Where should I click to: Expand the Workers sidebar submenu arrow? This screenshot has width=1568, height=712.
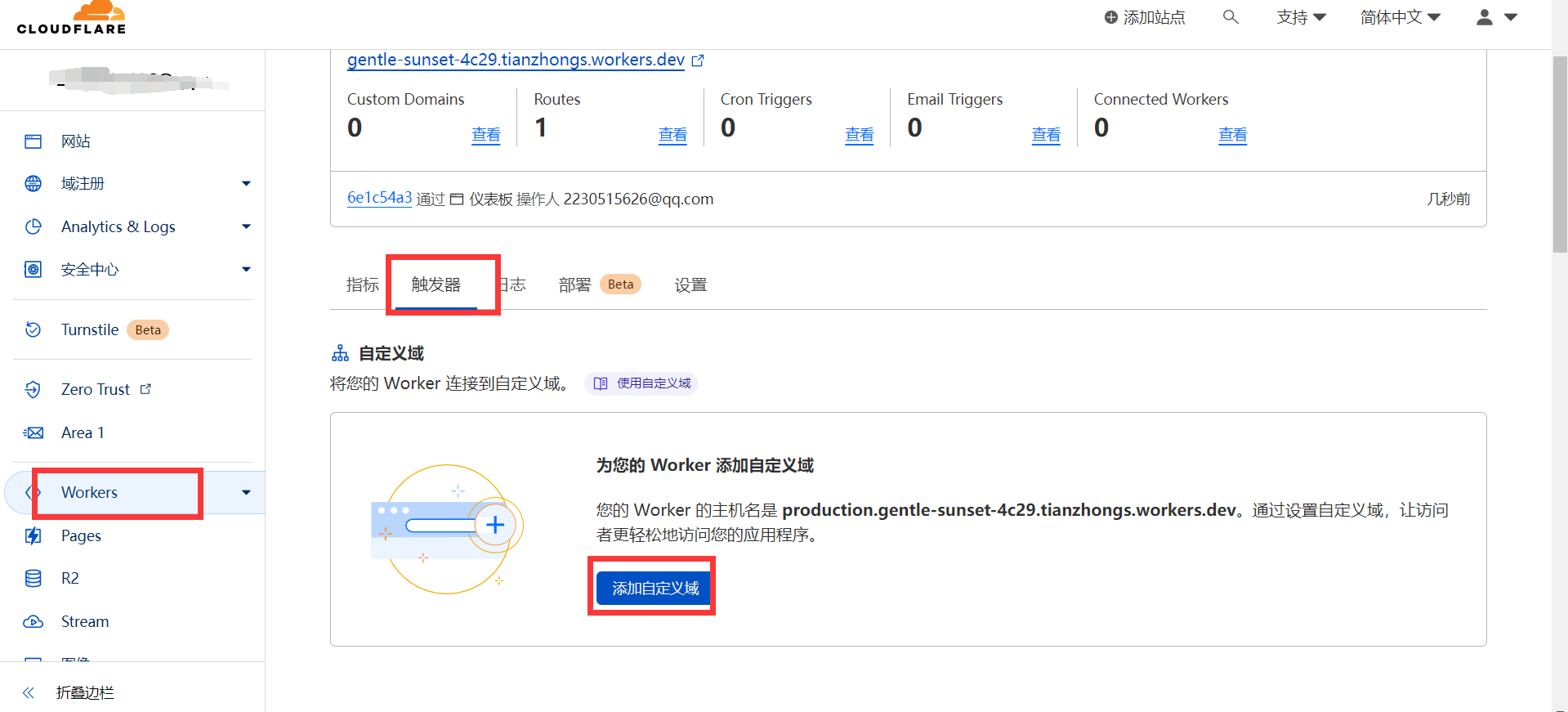[x=246, y=492]
